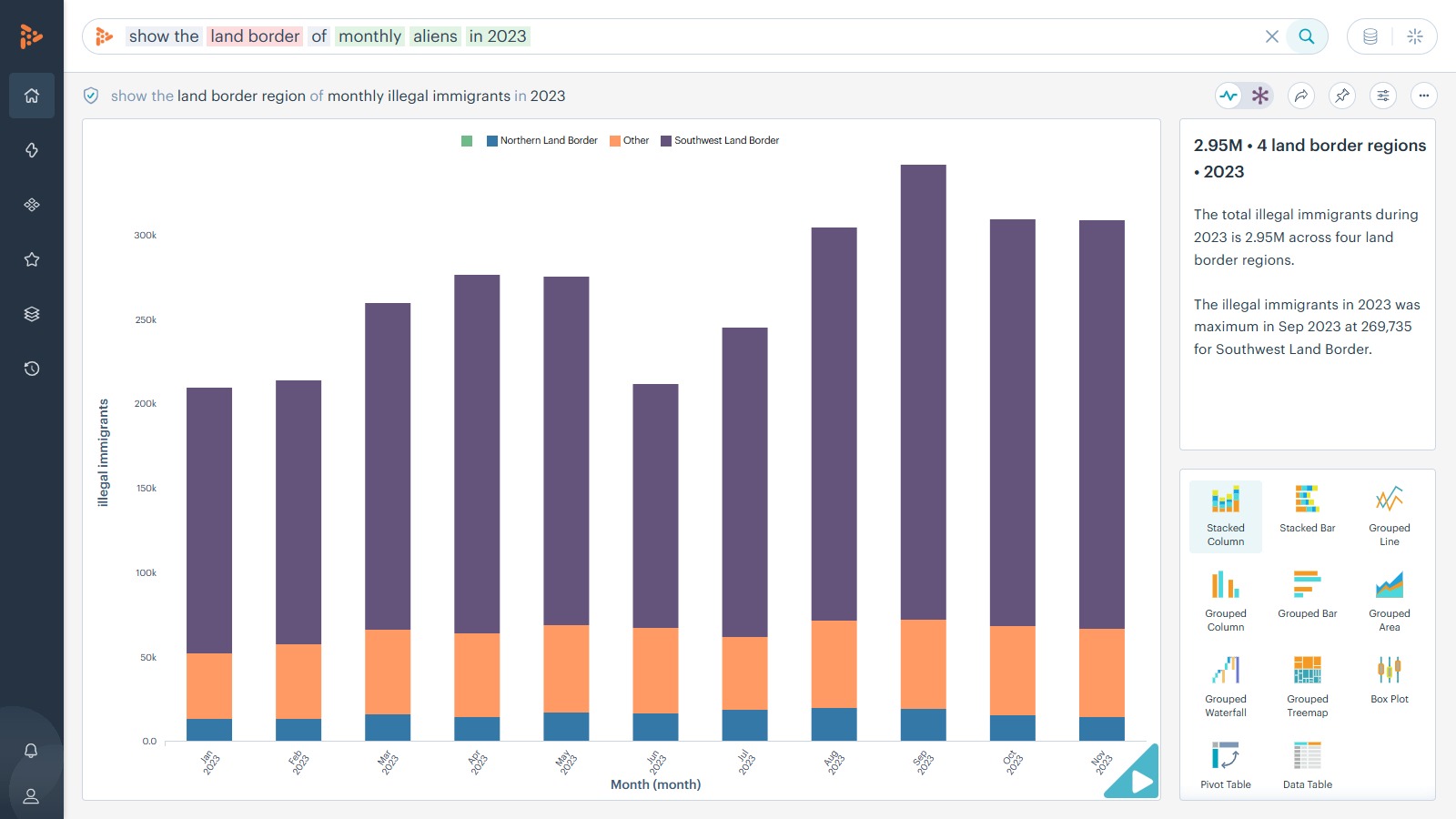1456x819 pixels.
Task: Click the sparkle icon in top bar
Action: [1415, 36]
